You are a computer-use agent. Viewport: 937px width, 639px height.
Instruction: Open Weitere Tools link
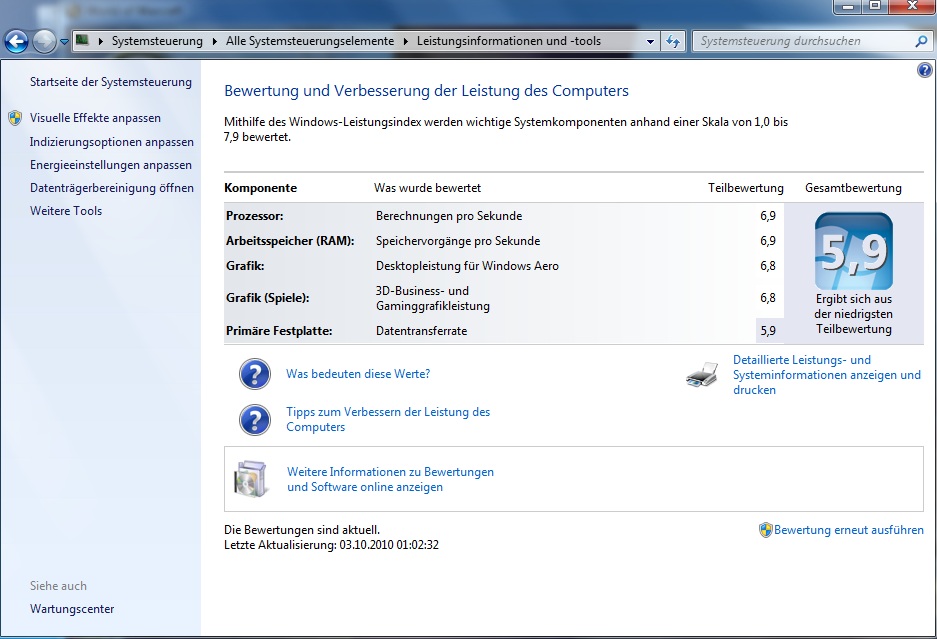[x=66, y=210]
